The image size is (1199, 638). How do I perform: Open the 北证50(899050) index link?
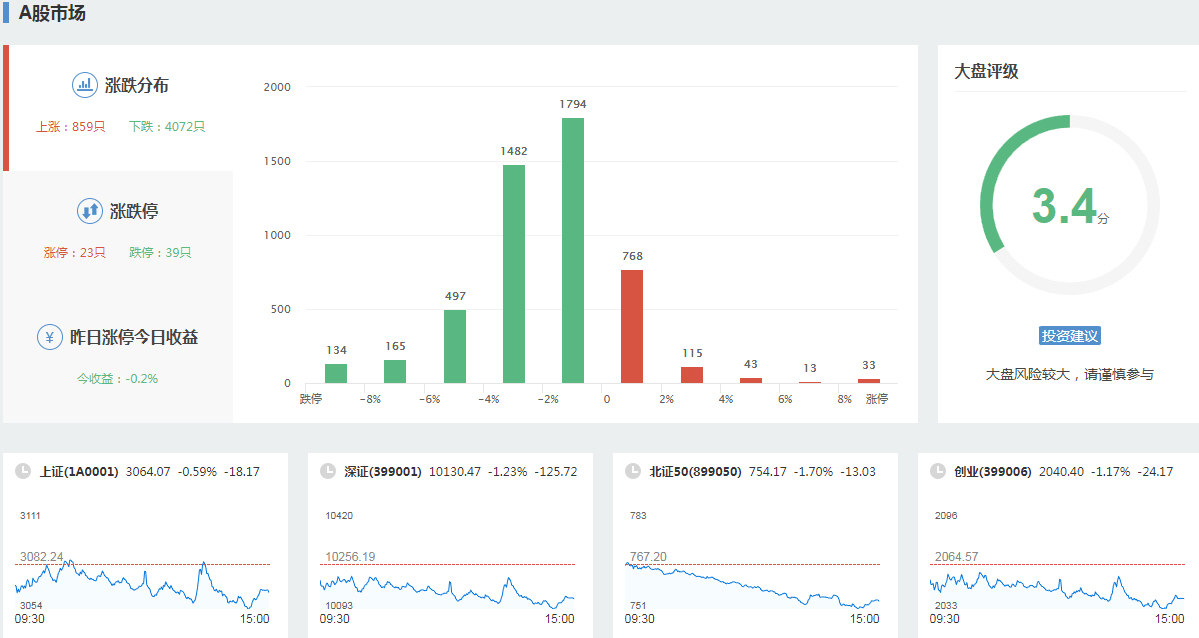click(x=695, y=471)
